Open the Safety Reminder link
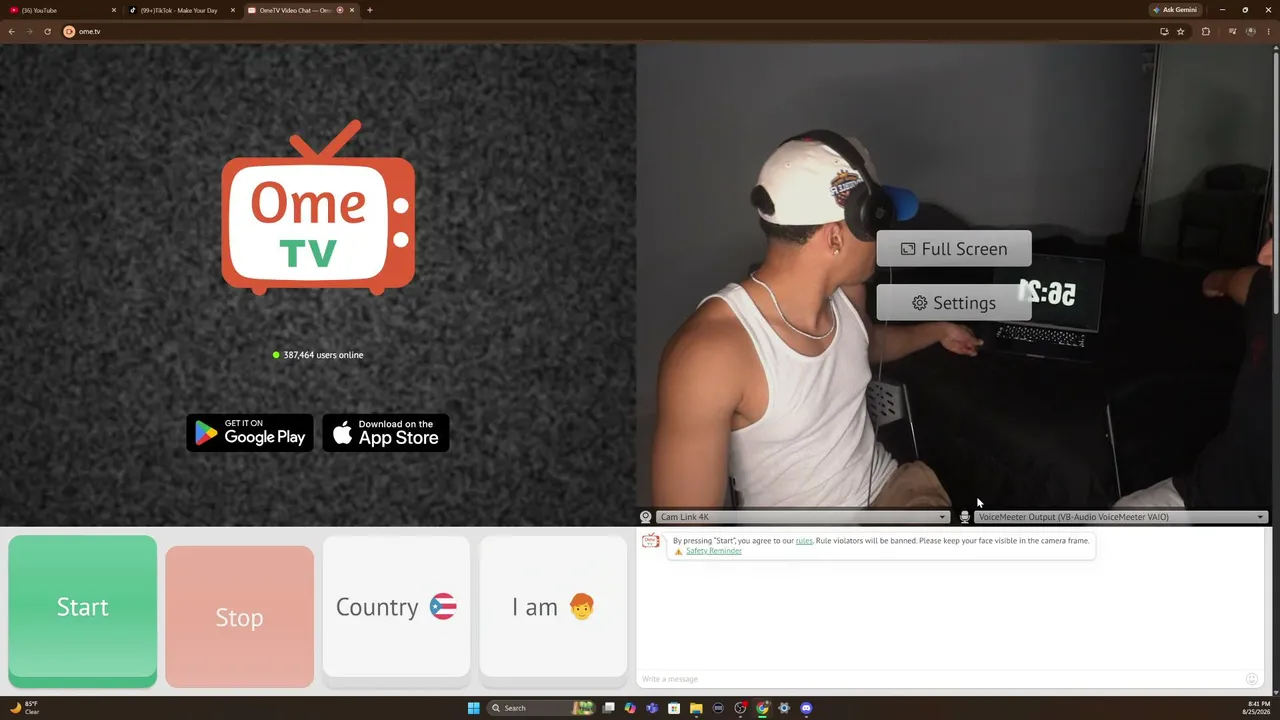Image resolution: width=1280 pixels, height=720 pixels. [x=714, y=551]
